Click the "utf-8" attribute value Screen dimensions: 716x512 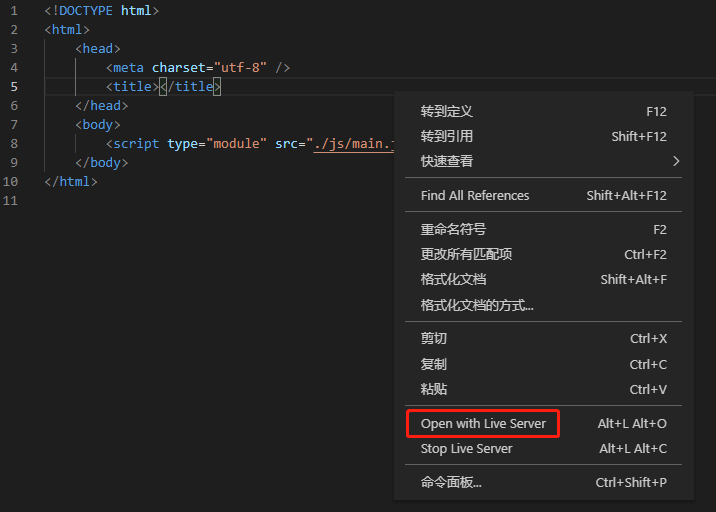tap(240, 68)
